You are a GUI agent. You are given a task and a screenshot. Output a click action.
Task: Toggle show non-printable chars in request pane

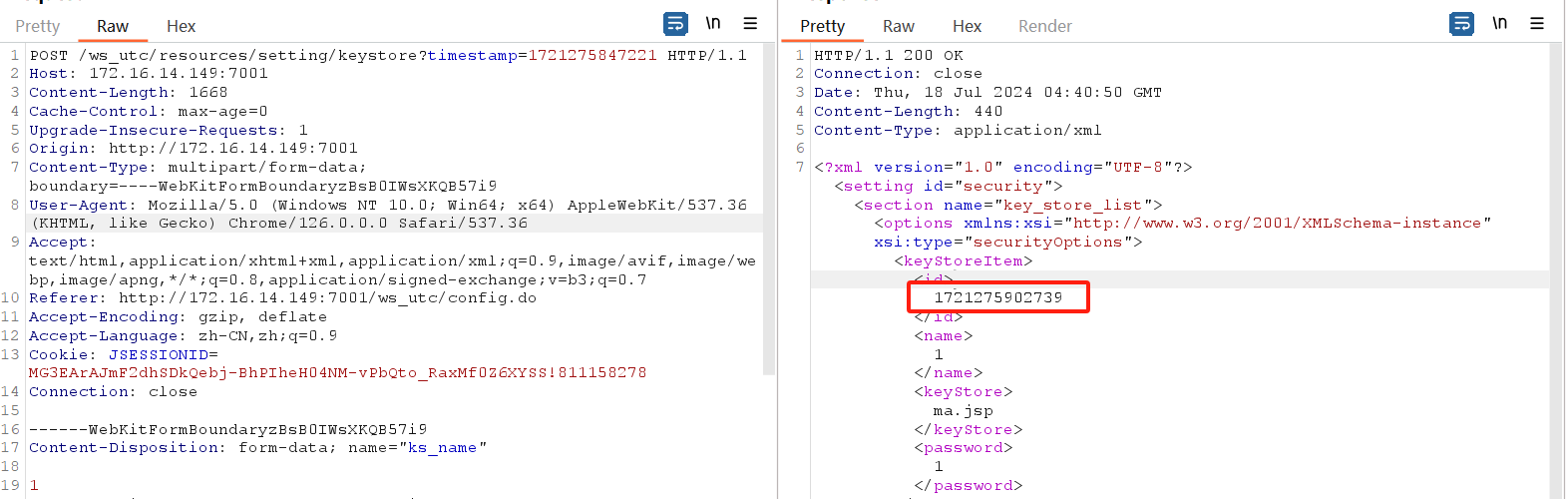tap(713, 23)
